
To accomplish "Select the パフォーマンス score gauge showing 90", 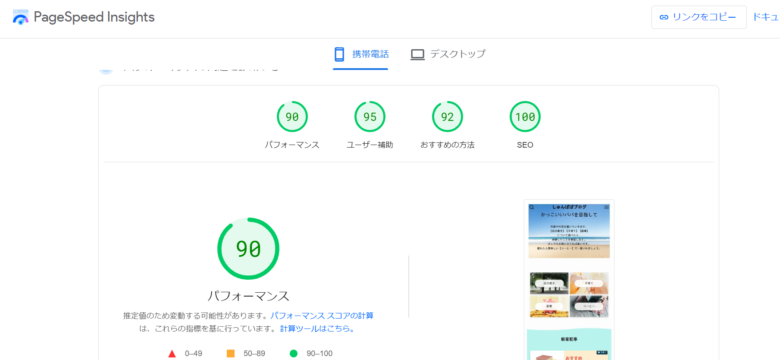I will pos(292,117).
